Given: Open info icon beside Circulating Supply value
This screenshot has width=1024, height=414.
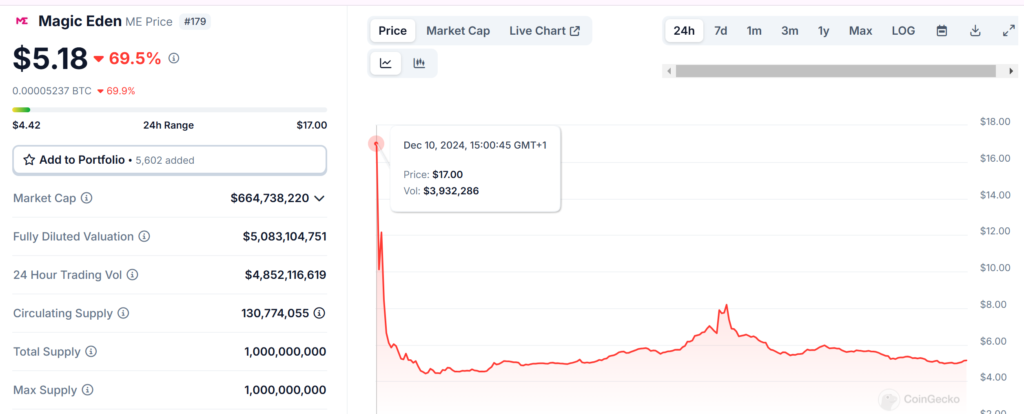Looking at the screenshot, I should [319, 313].
